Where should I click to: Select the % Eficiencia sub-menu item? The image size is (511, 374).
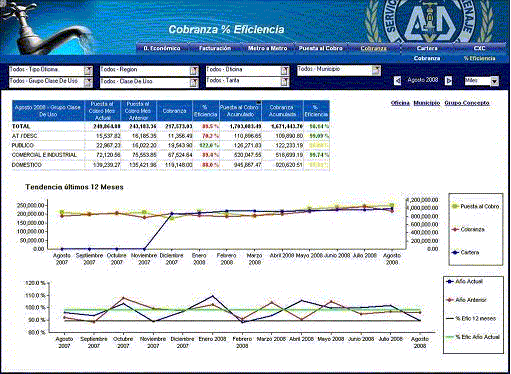(479, 58)
